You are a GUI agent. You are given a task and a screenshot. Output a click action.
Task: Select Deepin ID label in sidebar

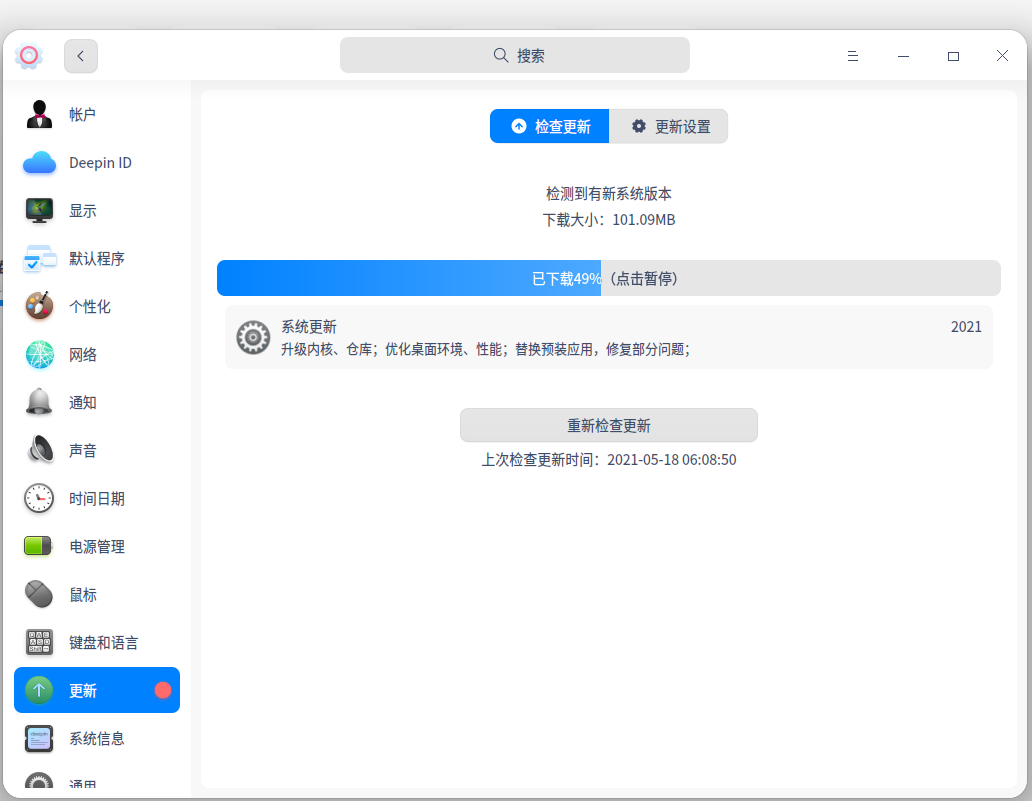tap(101, 163)
